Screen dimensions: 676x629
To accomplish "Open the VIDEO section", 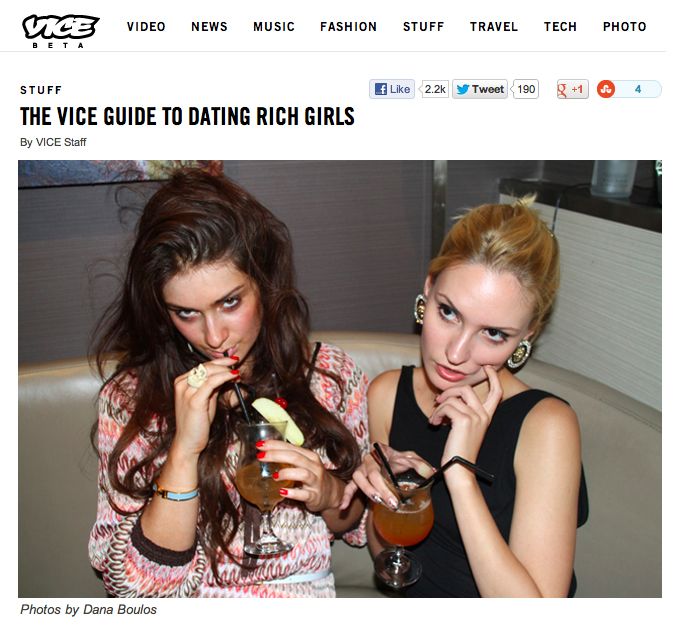I will tap(146, 27).
